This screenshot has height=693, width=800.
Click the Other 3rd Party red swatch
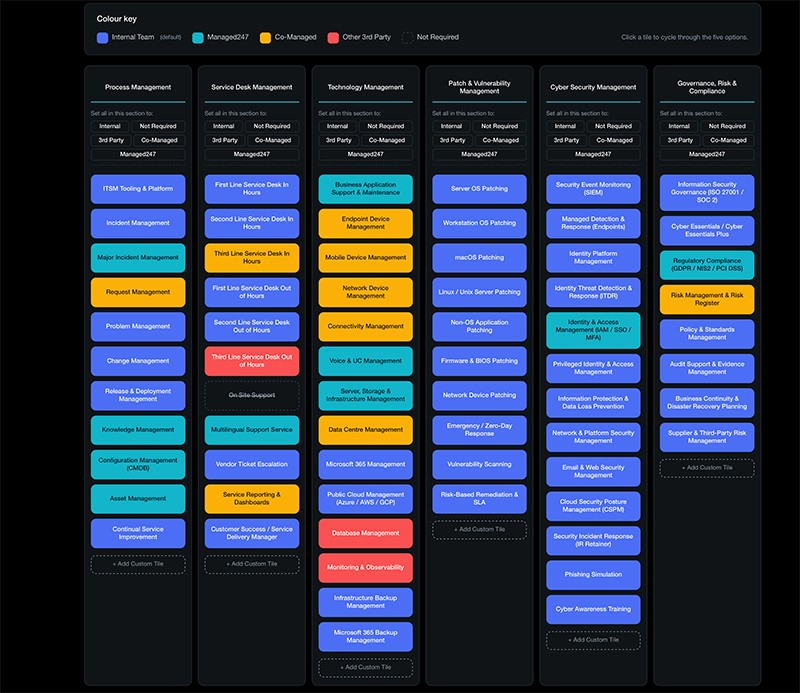[333, 38]
